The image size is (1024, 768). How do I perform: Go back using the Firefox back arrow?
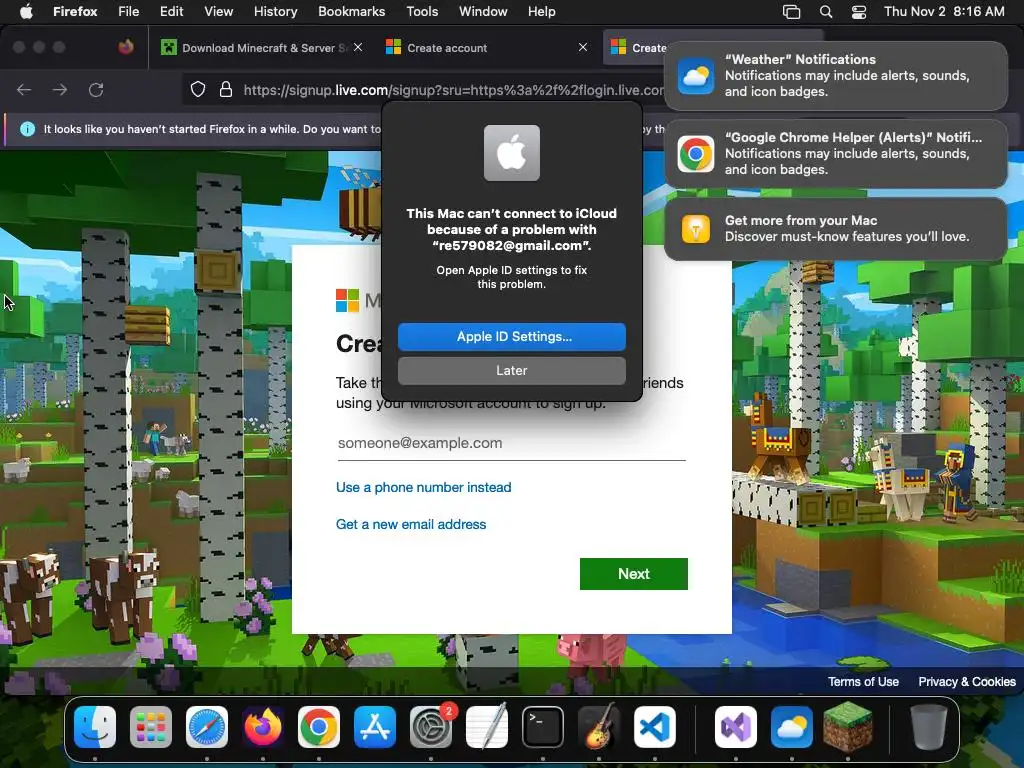[x=24, y=89]
